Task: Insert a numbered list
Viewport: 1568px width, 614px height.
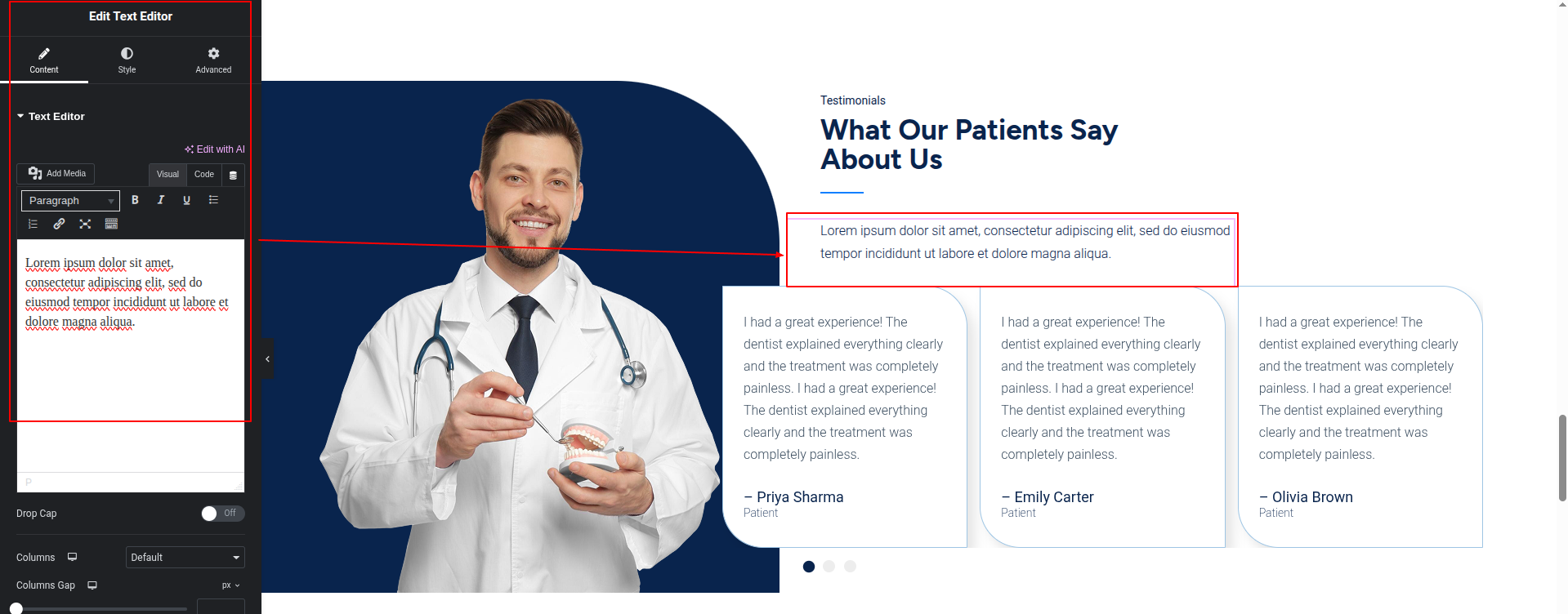Action: (33, 224)
